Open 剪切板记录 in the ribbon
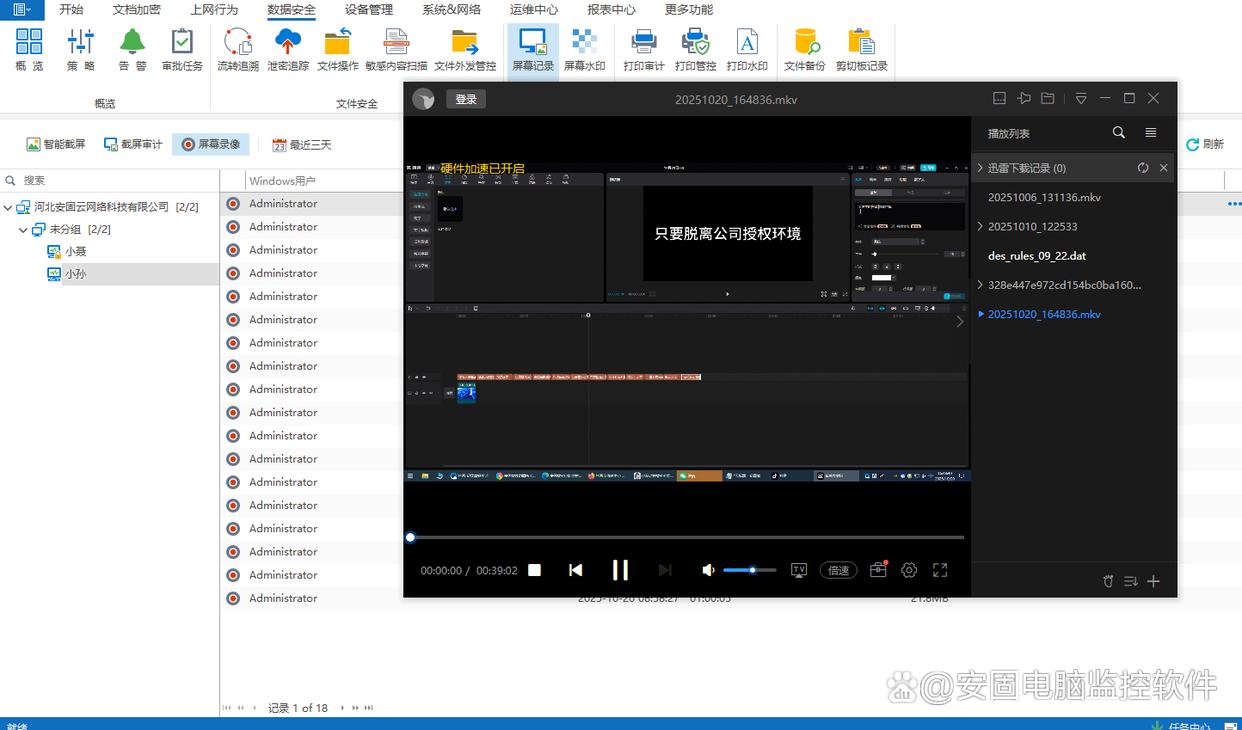Screen dimensions: 1242x730 [861, 49]
